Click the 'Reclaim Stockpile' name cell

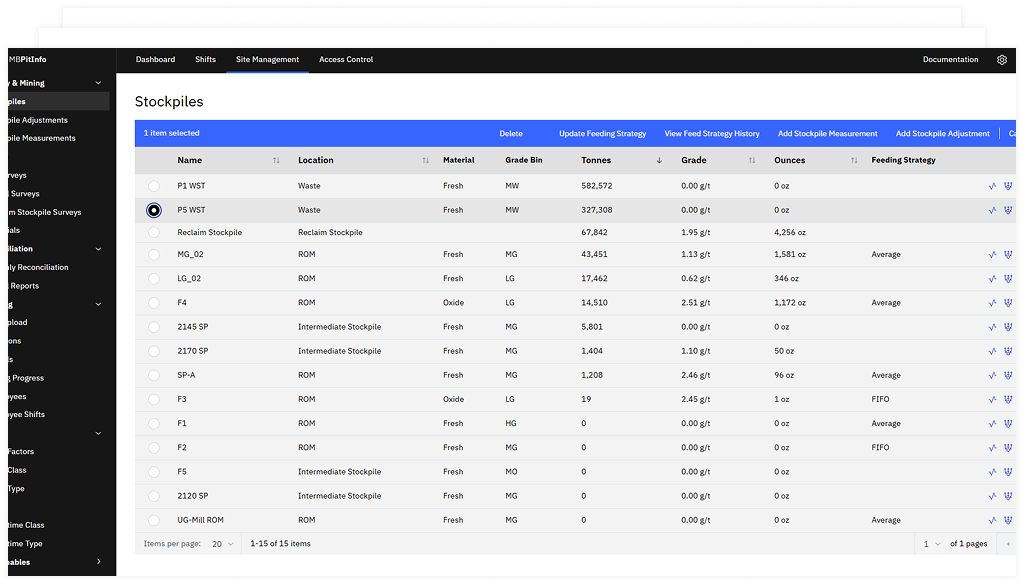(x=210, y=233)
